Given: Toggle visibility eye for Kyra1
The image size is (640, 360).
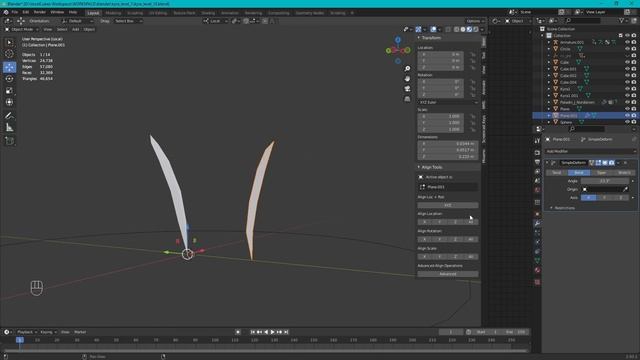Looking at the screenshot, I should (627, 89).
